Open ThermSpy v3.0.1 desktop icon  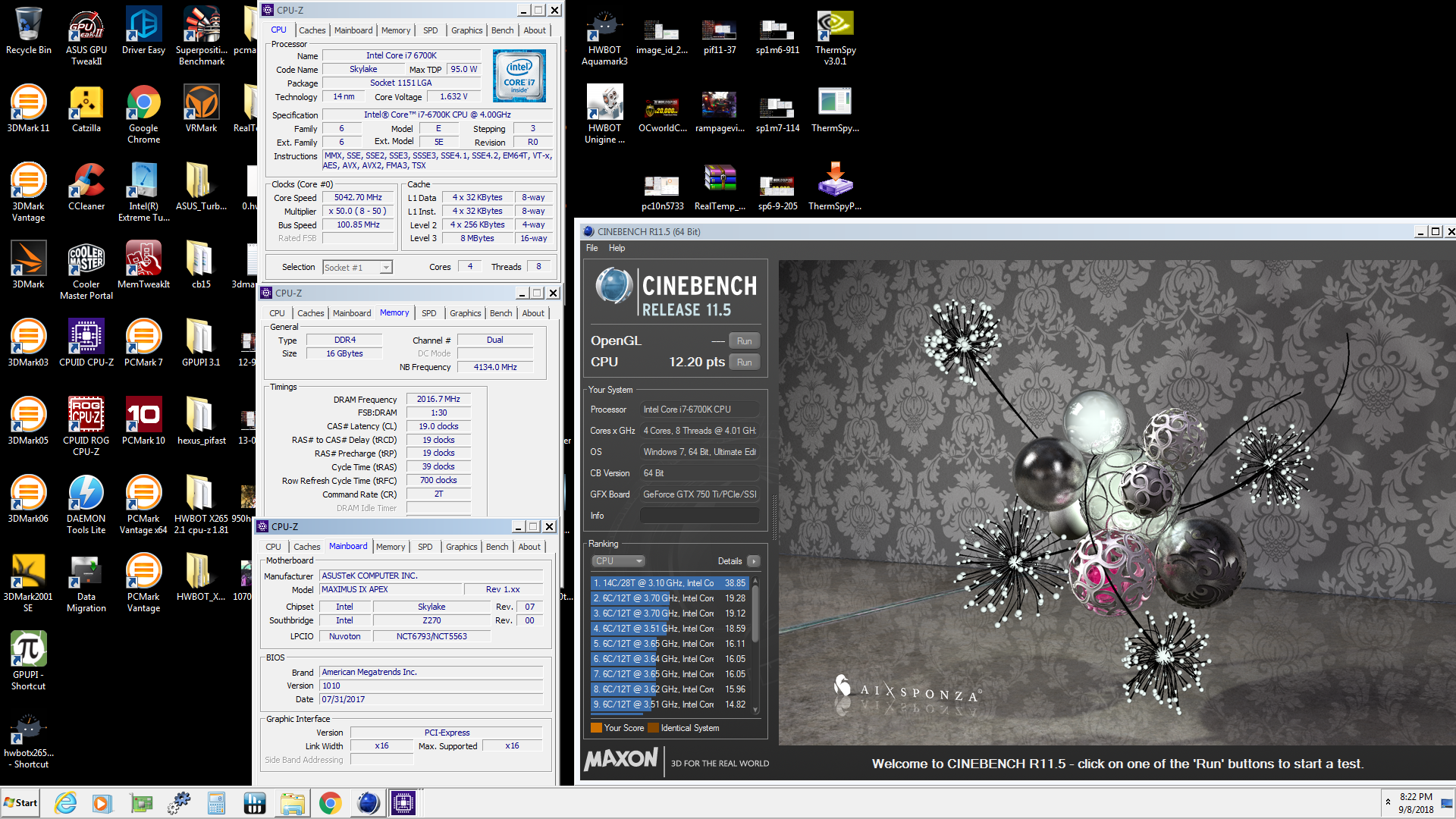(835, 37)
